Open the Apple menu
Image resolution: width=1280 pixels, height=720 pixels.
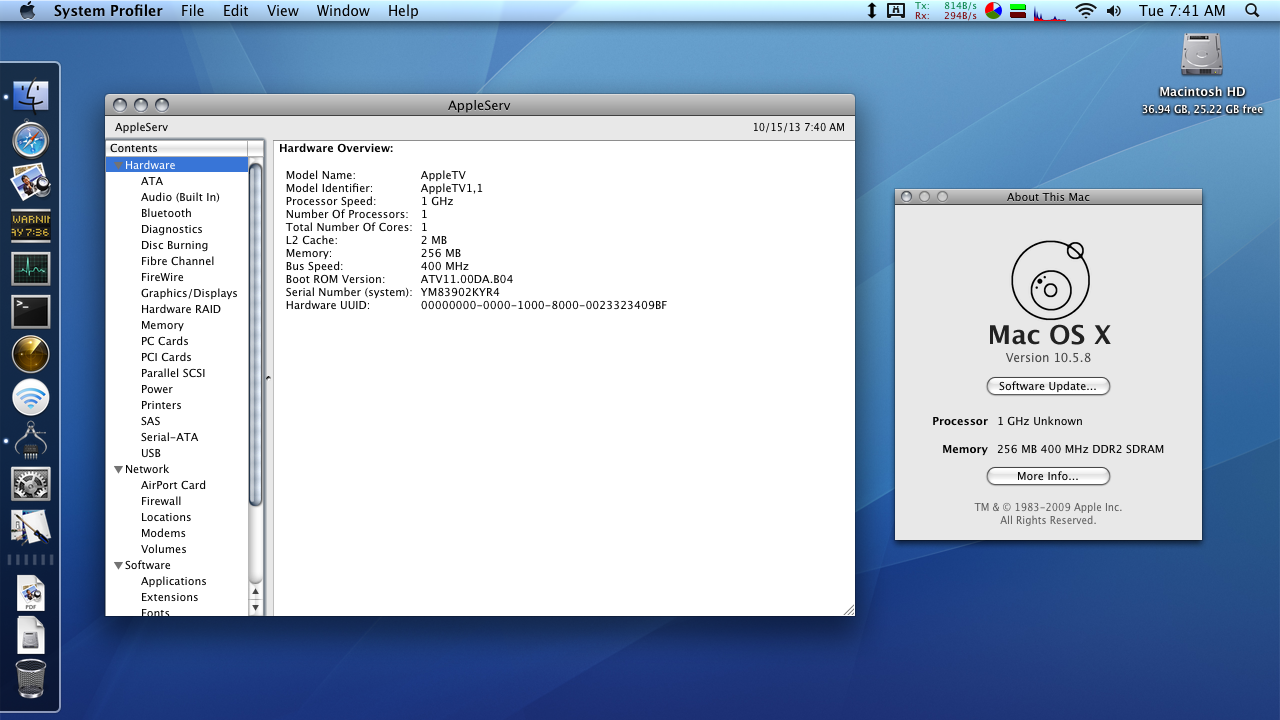pyautogui.click(x=27, y=11)
